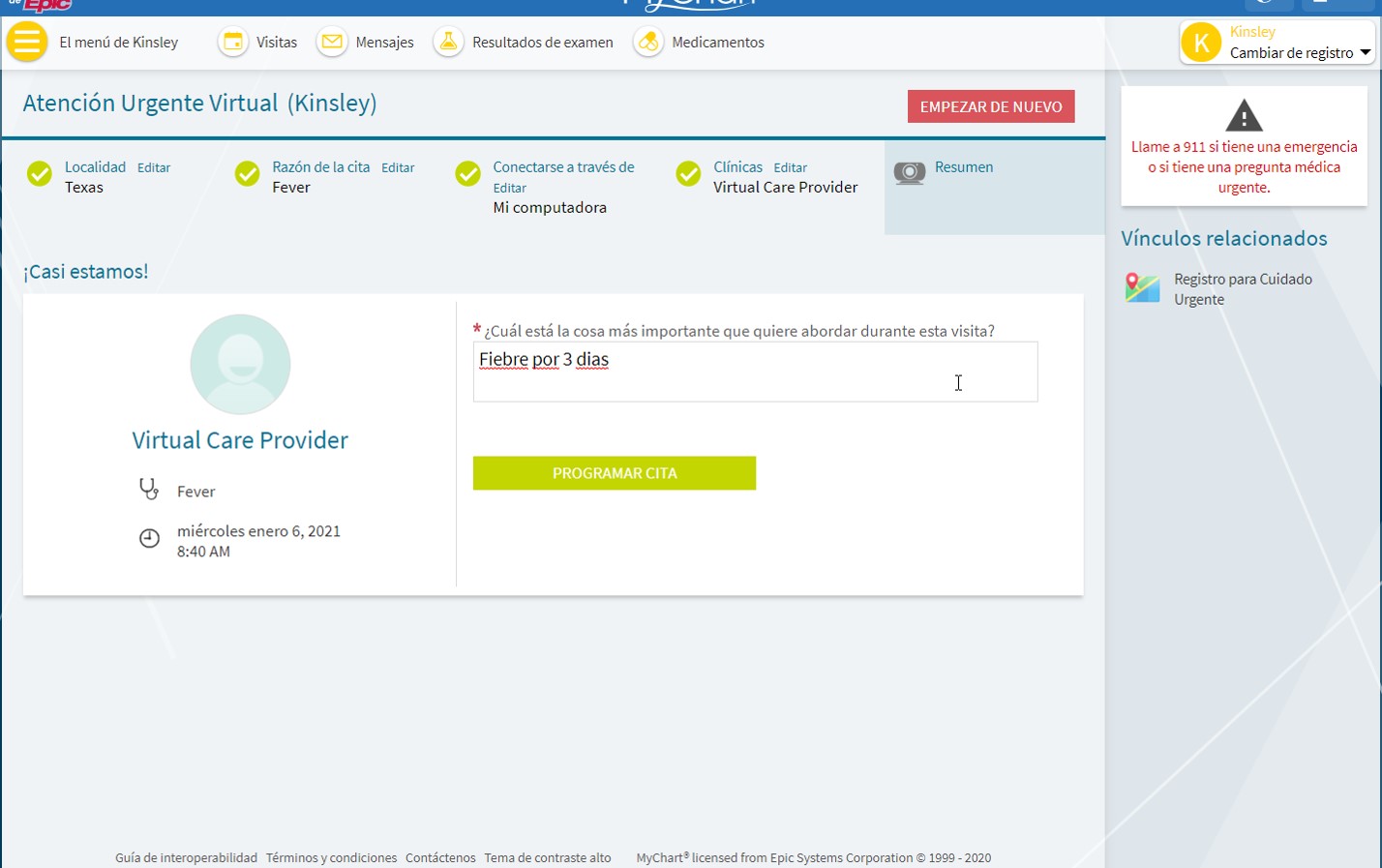1382x868 pixels.
Task: Click the Registro para Cuidado Urgente map icon
Action: click(1142, 288)
